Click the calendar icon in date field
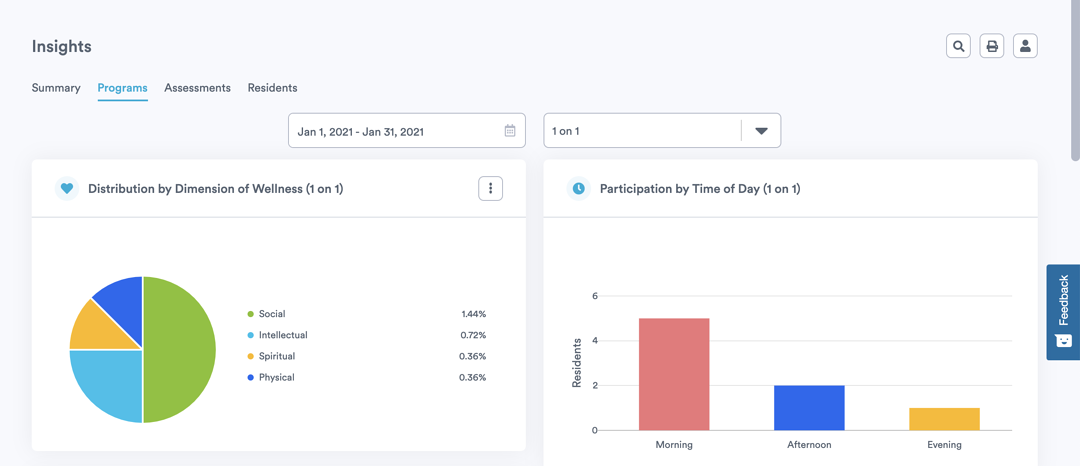This screenshot has width=1080, height=466. pos(510,131)
